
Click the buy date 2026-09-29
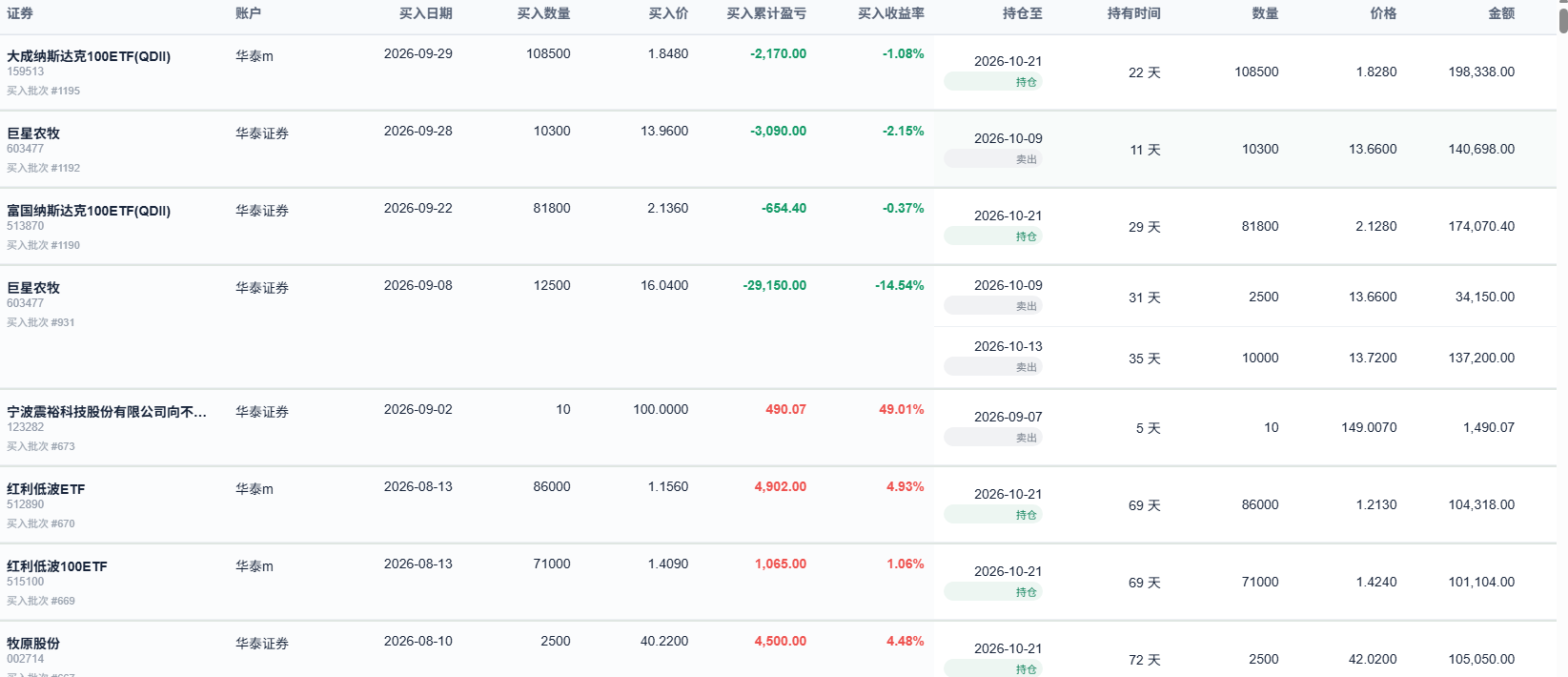pyautogui.click(x=418, y=54)
